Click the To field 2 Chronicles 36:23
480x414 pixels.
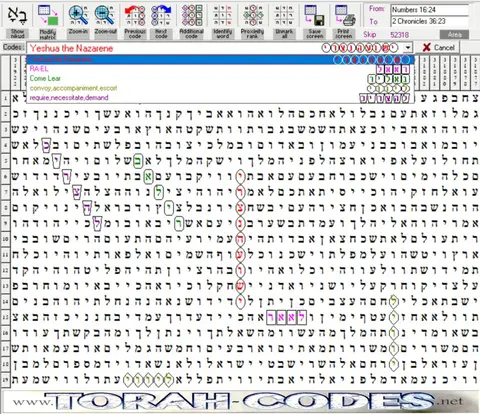click(x=430, y=21)
